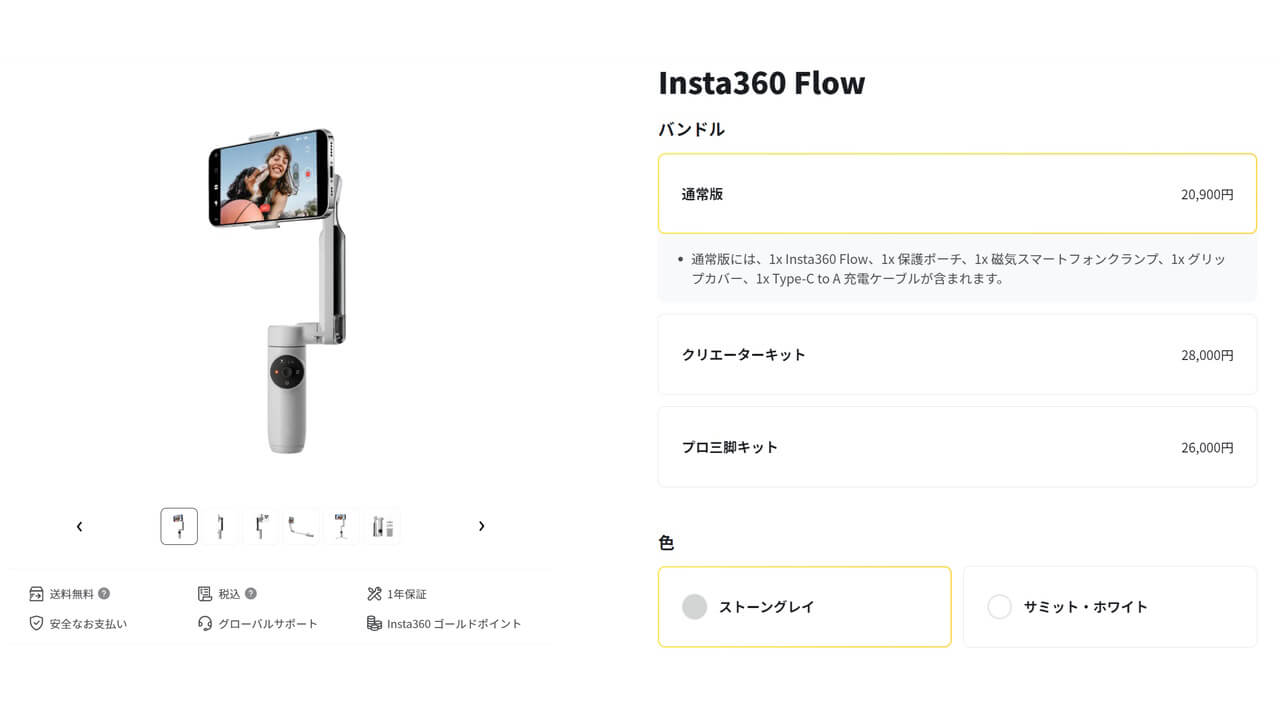
Task: Click the previous image chevron arrow
Action: click(x=79, y=525)
